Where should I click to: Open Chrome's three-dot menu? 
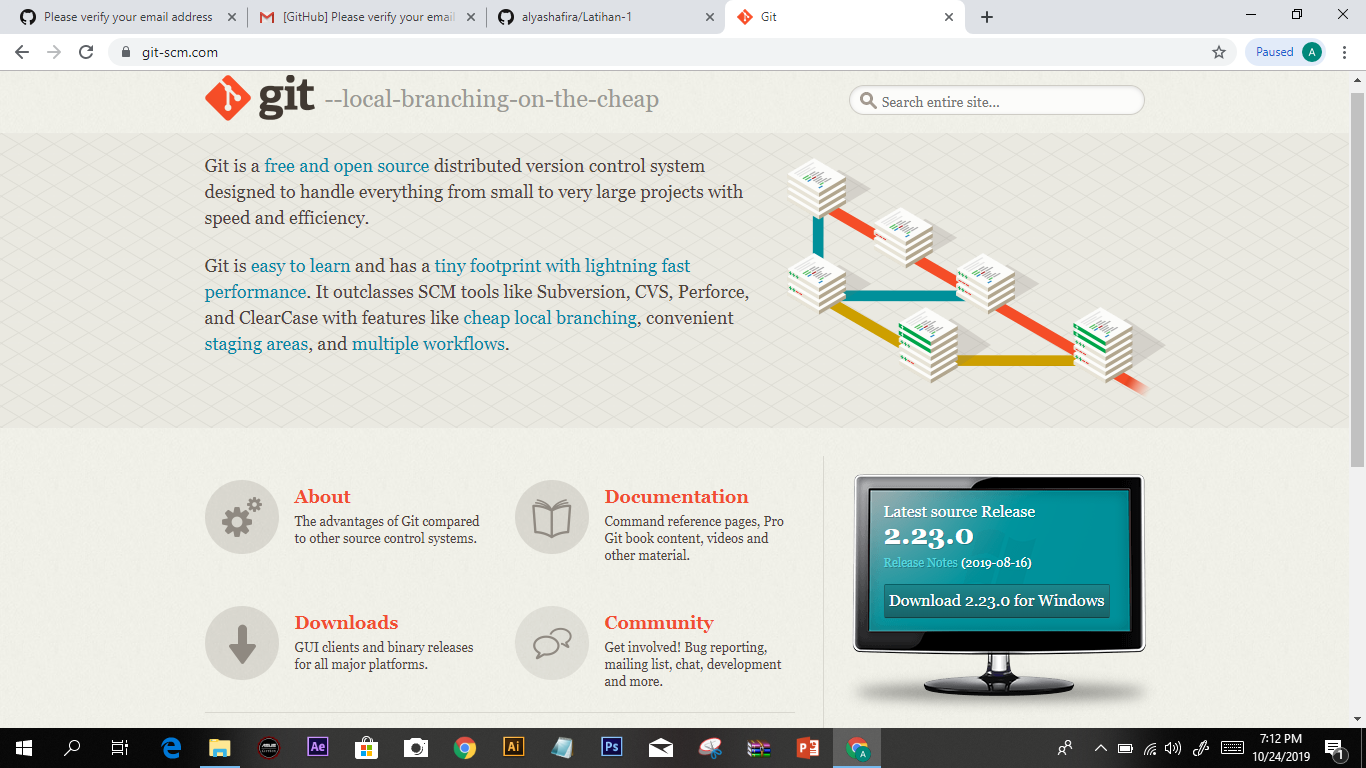point(1345,51)
